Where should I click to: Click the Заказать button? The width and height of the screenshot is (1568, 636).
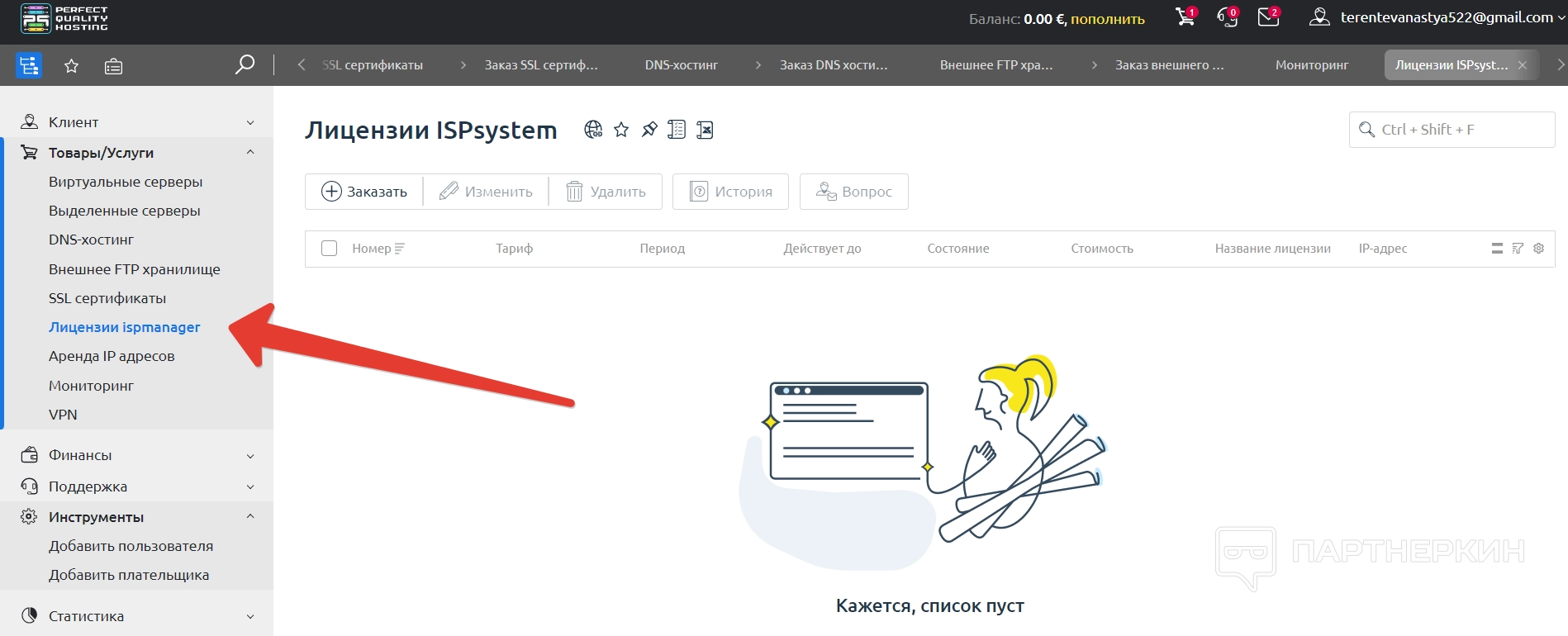coord(364,192)
